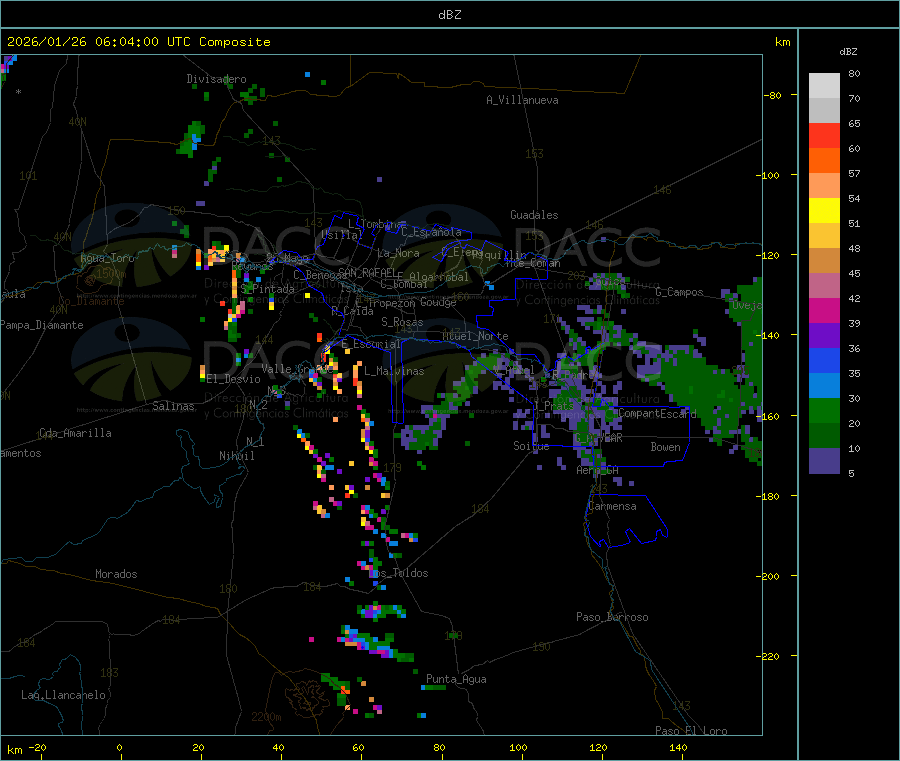Click the CompantEscard location label
Screen dimensions: 900x761
click(657, 413)
